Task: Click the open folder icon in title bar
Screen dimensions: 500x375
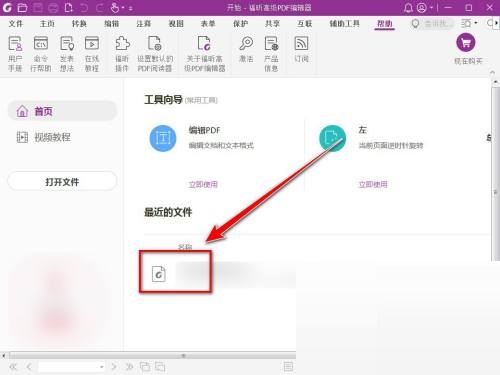Action: click(22, 7)
